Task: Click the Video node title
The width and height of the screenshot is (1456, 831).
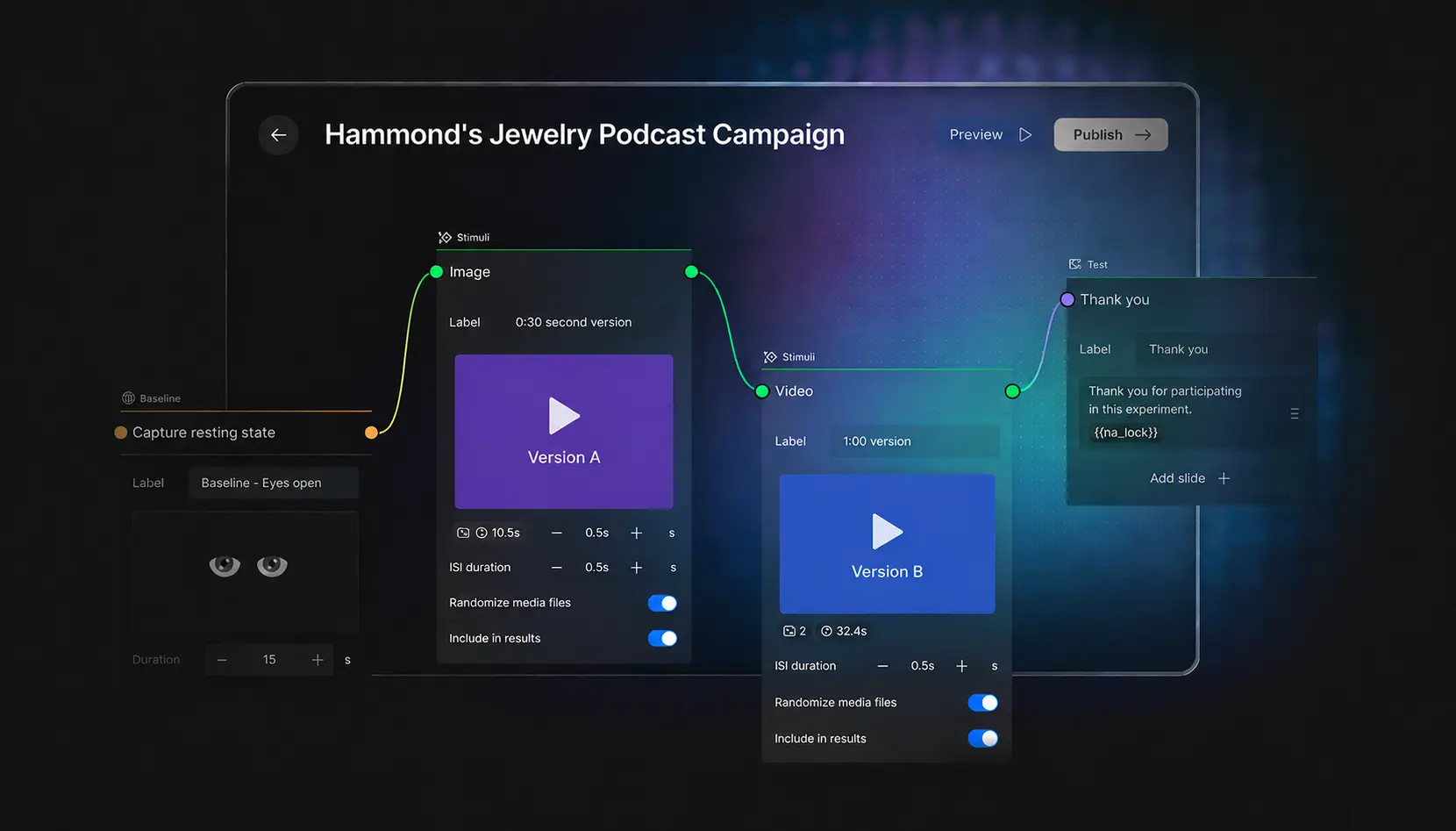Action: tap(794, 391)
